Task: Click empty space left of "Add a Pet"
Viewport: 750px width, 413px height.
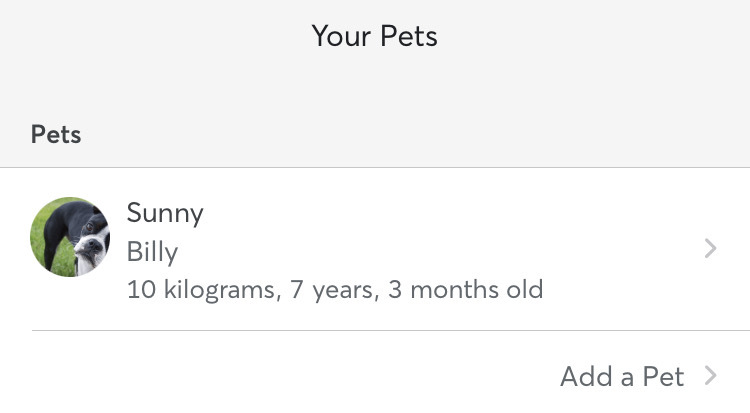Action: pos(300,377)
